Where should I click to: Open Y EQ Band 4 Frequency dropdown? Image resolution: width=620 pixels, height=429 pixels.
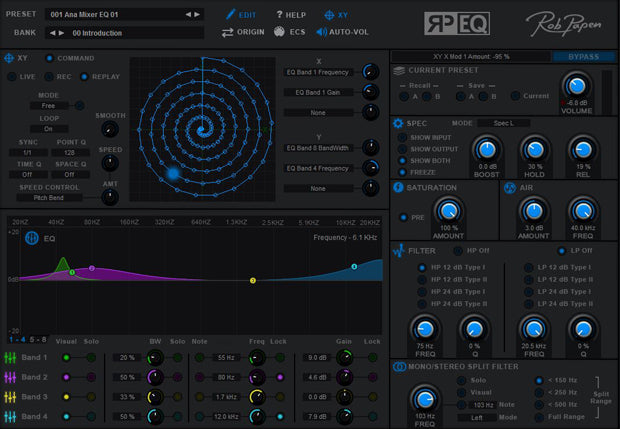(x=318, y=168)
